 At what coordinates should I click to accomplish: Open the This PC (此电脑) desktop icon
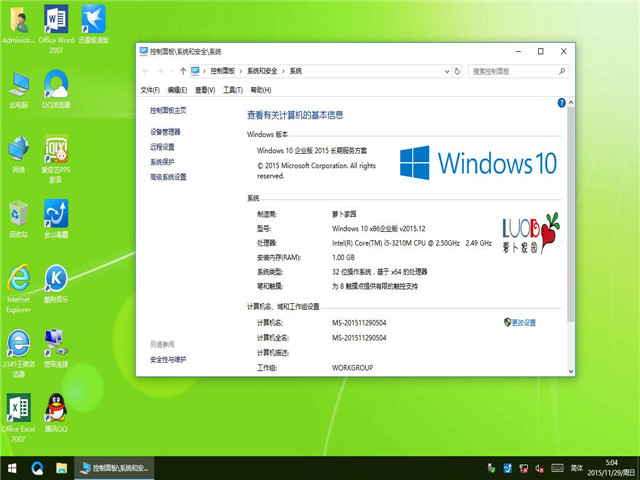18,90
